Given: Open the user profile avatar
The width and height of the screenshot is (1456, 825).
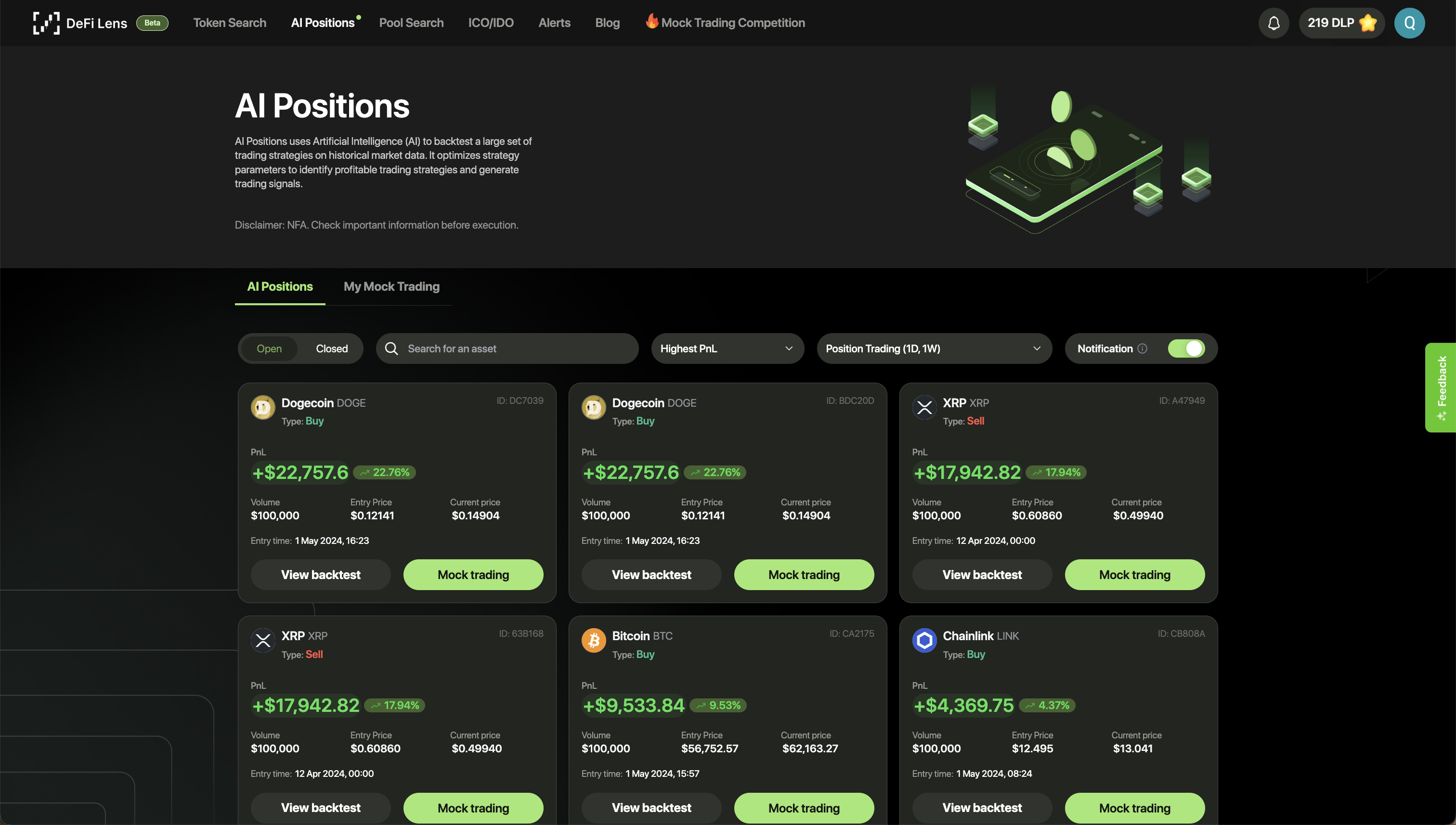Looking at the screenshot, I should (1409, 23).
